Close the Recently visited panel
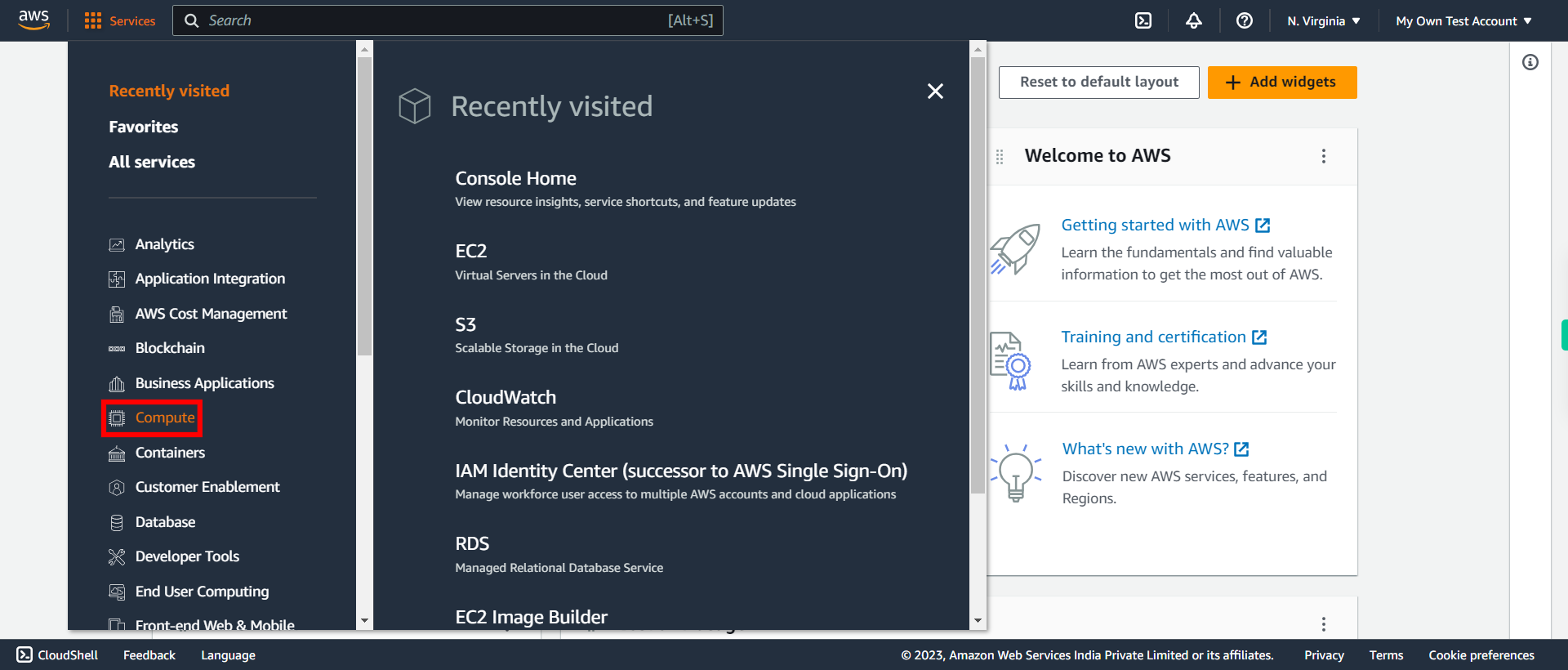This screenshot has height=670, width=1568. 935,91
